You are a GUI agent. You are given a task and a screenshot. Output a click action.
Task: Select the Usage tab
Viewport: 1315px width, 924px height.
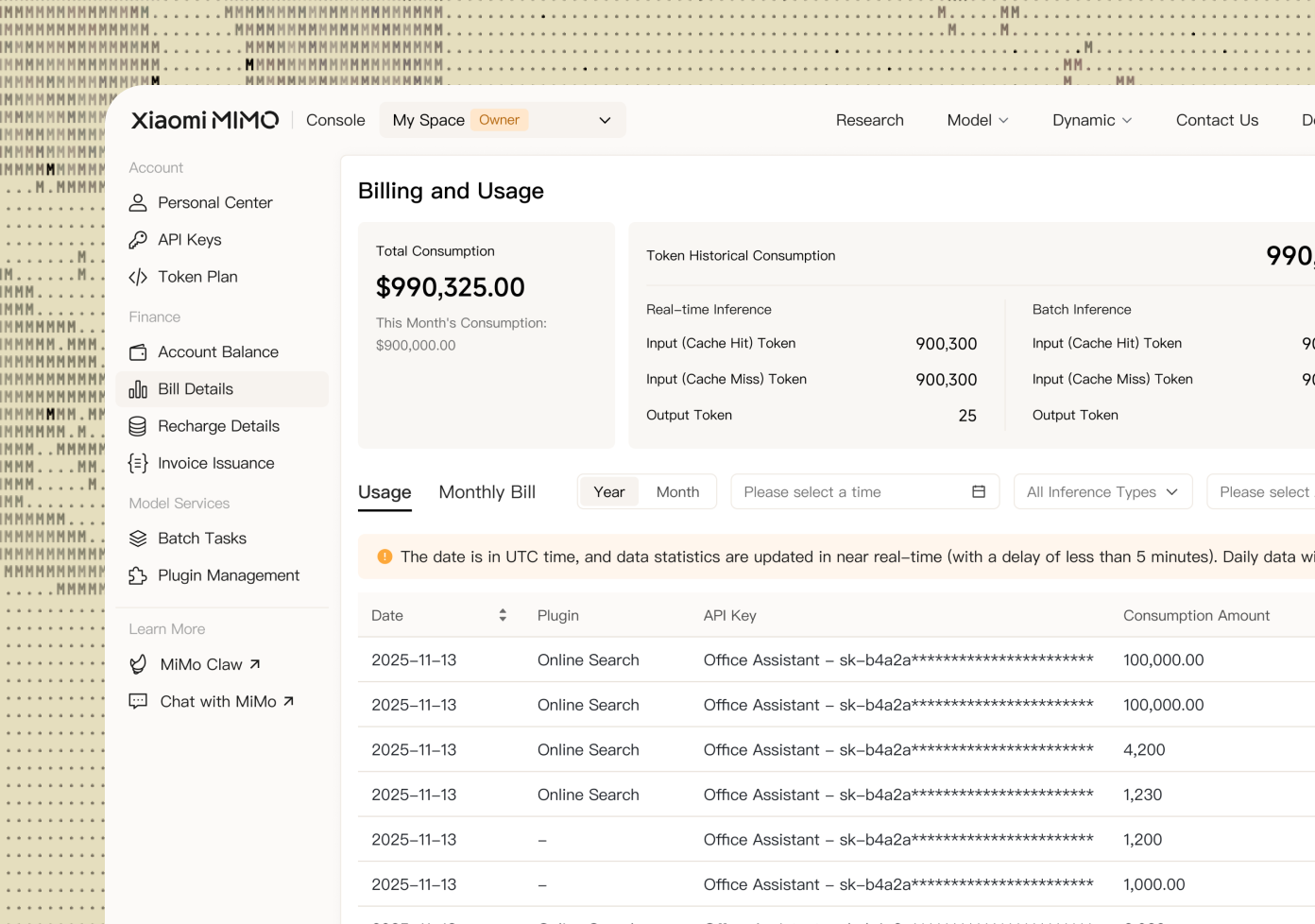coord(384,492)
